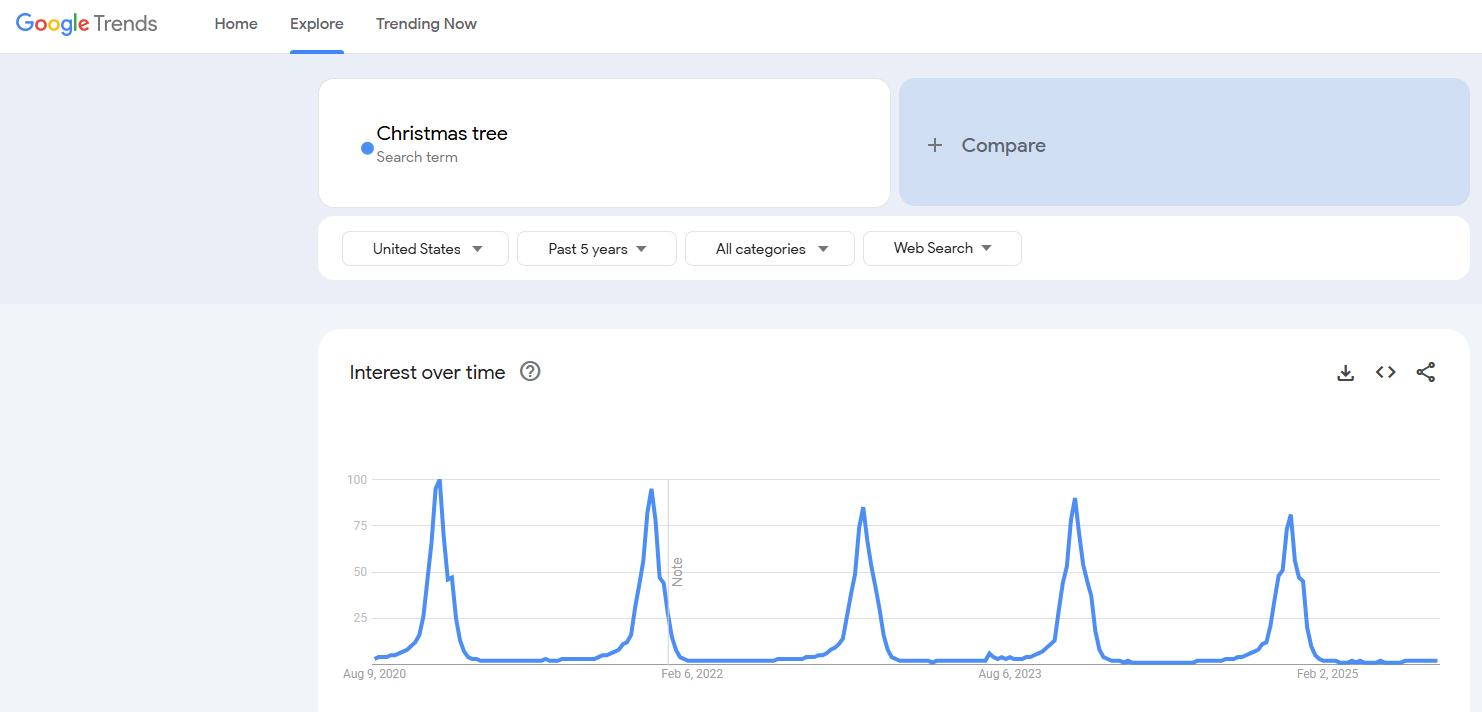Go to the Home tab
Viewport: 1482px width, 712px height.
pos(235,23)
